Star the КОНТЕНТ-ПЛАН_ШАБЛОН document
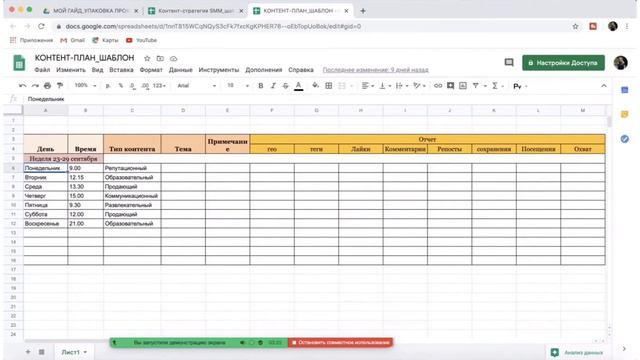This screenshot has width=640, height=360. 147,58
